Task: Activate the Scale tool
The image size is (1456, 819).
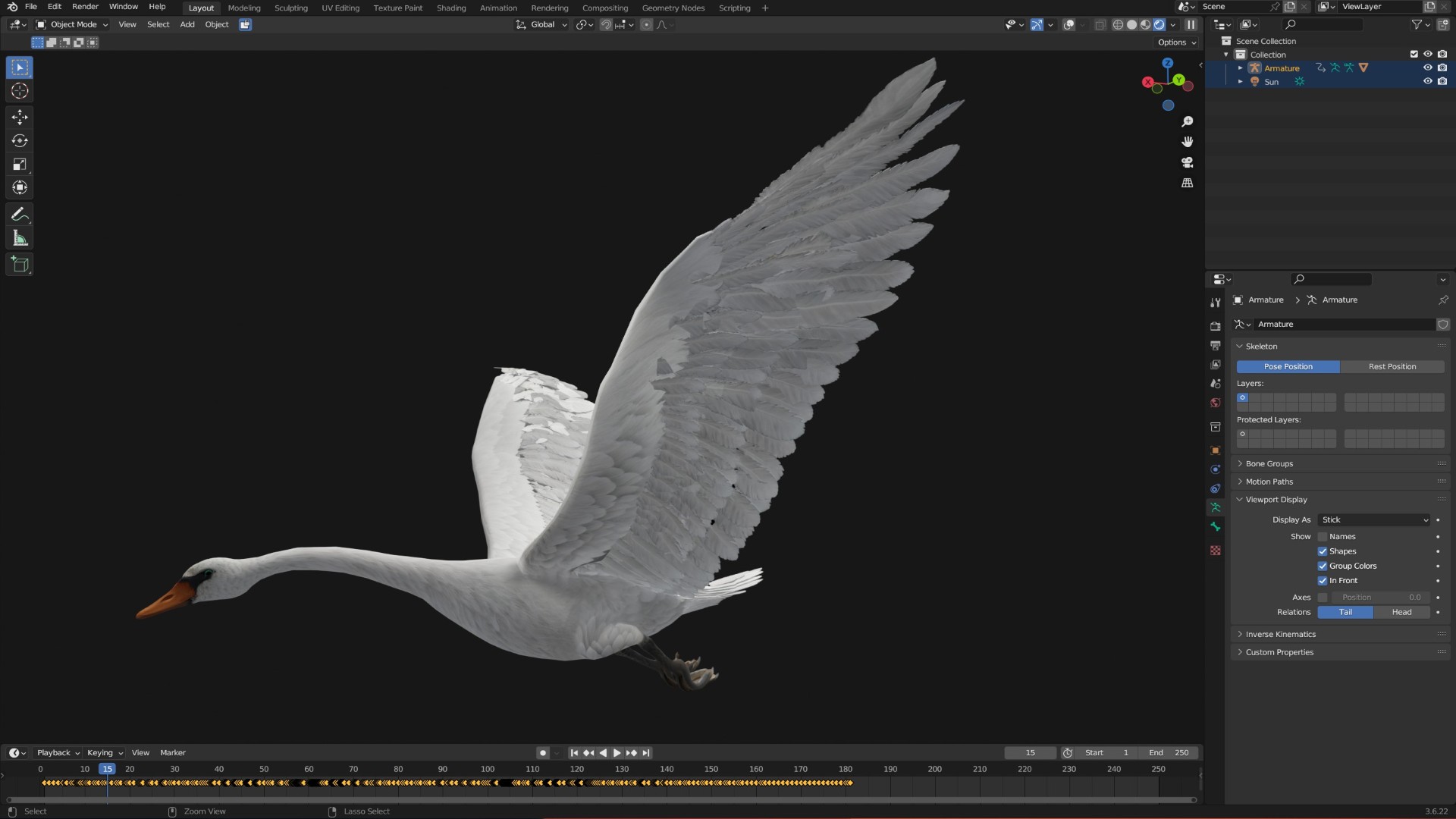Action: [x=20, y=165]
